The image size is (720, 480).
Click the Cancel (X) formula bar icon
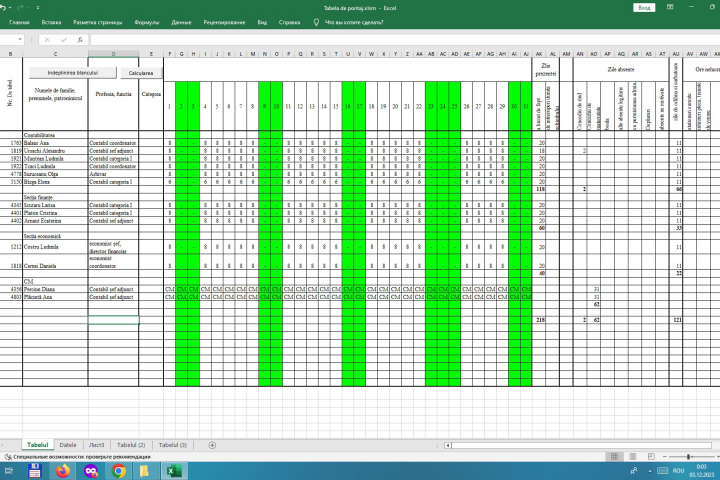(x=47, y=40)
